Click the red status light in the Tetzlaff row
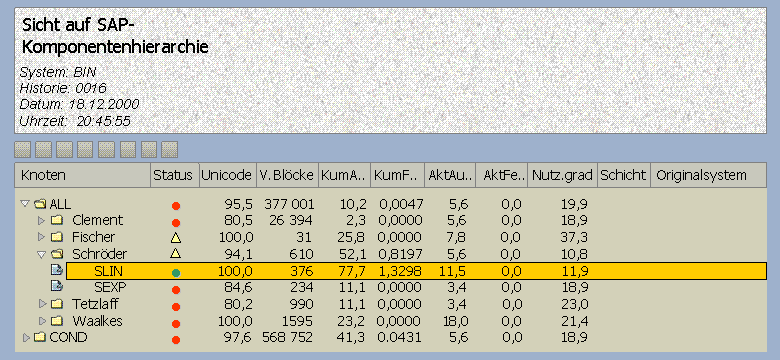Image resolution: width=780 pixels, height=360 pixels. pos(176,306)
